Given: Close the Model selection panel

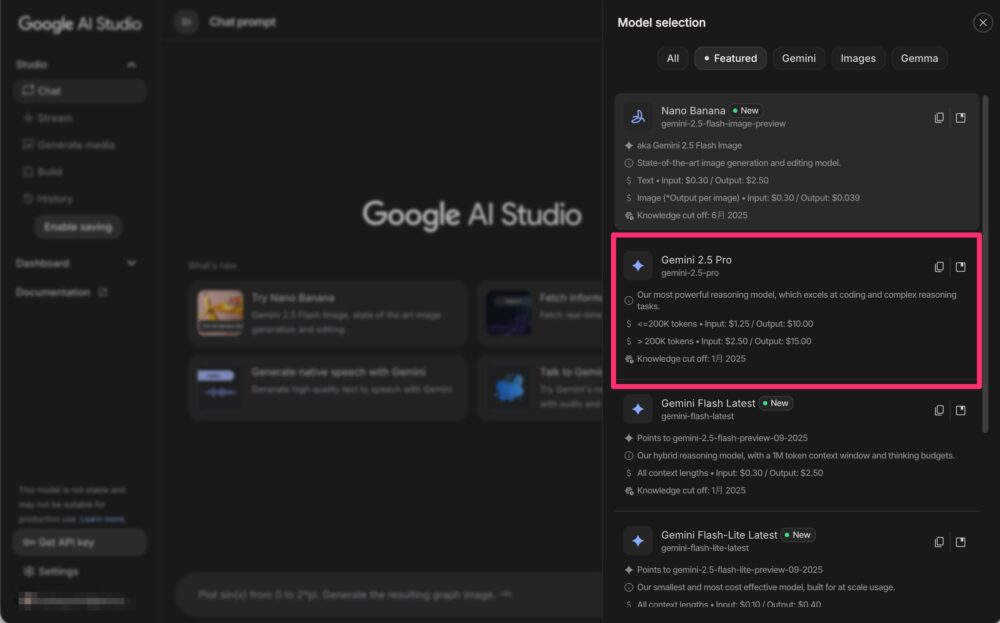Looking at the screenshot, I should click(x=982, y=23).
